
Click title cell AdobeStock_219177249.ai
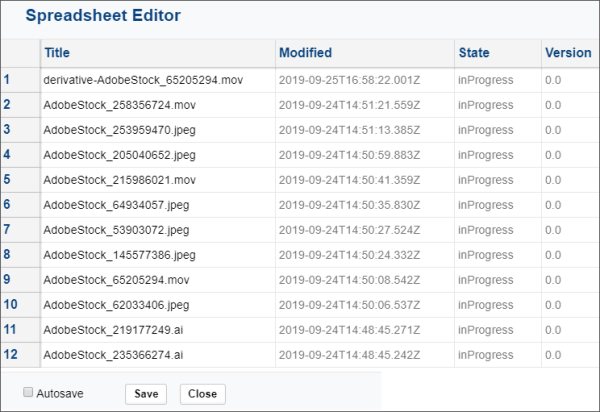click(158, 330)
